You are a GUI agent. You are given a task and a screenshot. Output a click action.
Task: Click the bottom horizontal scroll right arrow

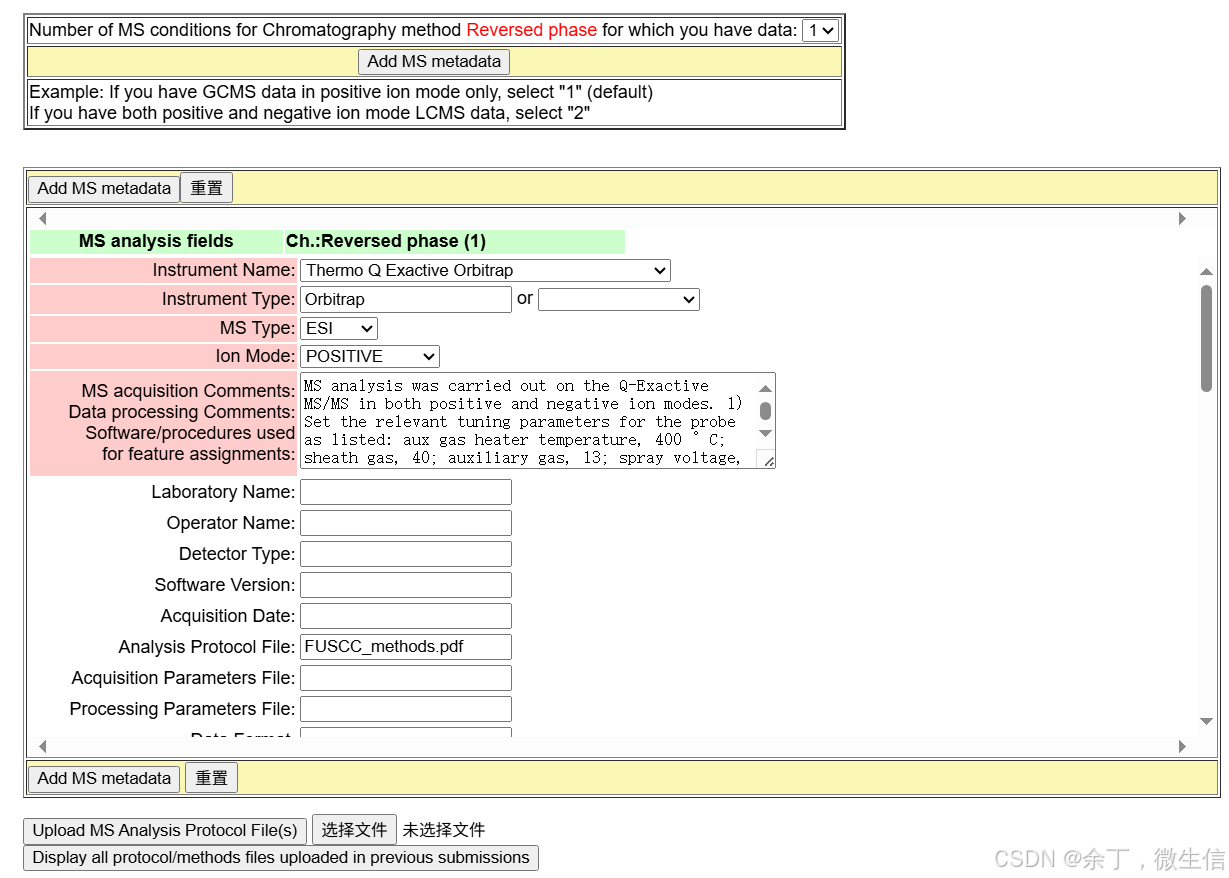coord(1182,746)
